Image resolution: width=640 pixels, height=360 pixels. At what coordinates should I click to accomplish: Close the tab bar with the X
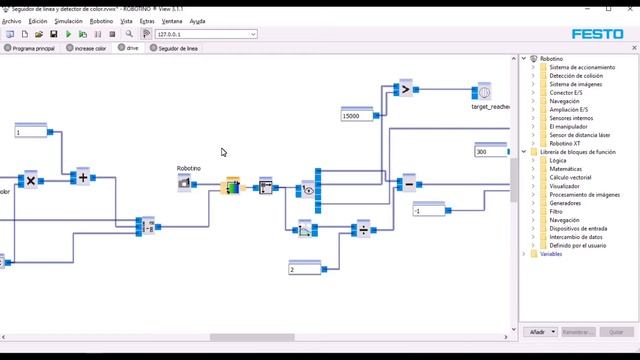[x=634, y=48]
